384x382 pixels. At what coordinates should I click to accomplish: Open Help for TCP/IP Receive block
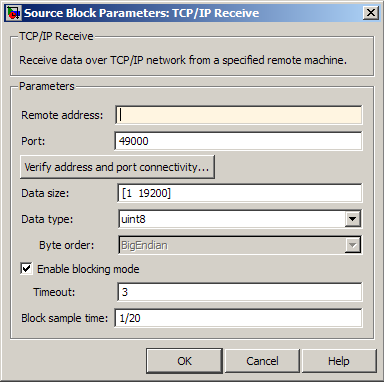tap(339, 361)
